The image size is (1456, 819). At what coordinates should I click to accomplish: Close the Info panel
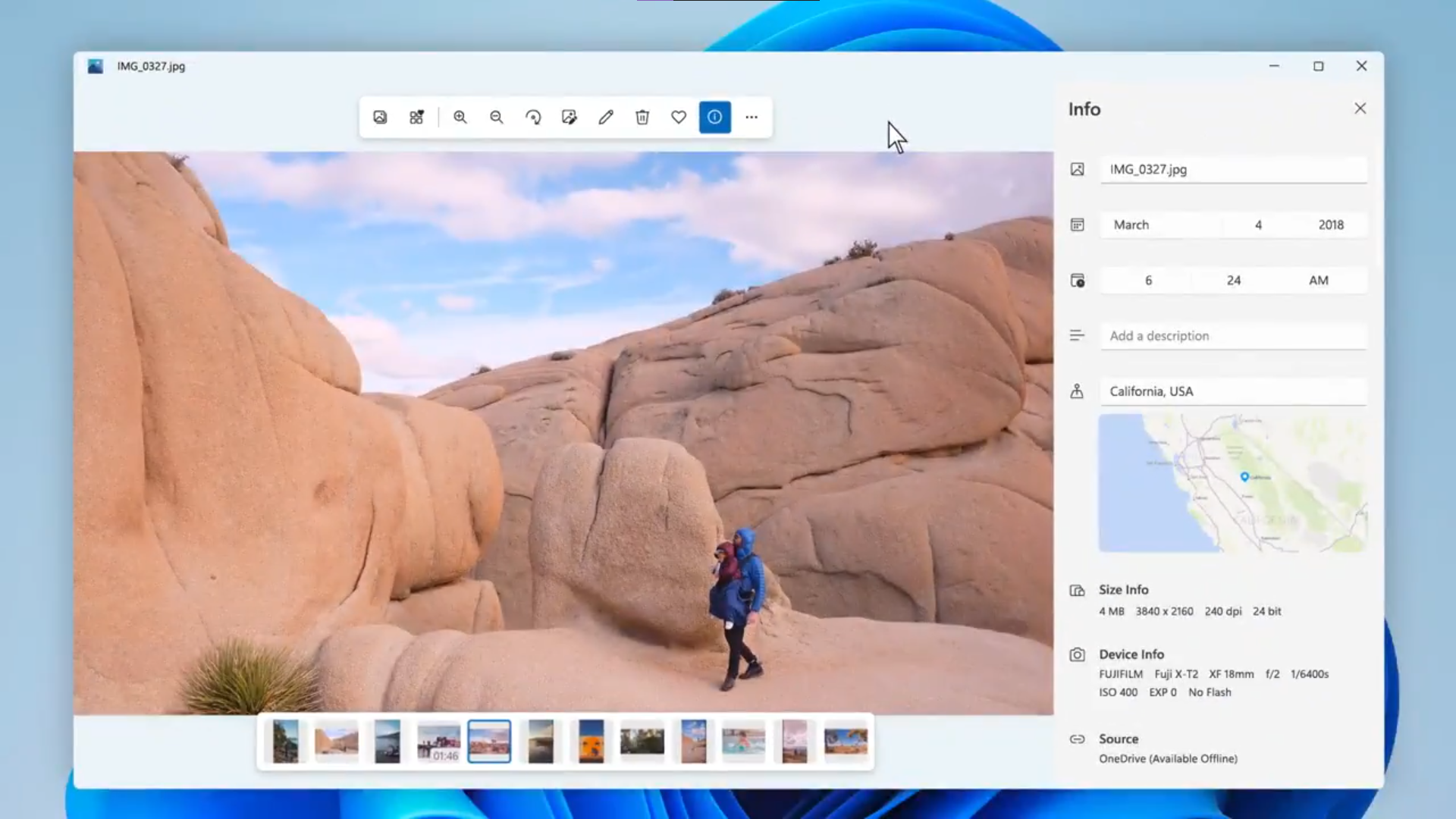point(1360,108)
